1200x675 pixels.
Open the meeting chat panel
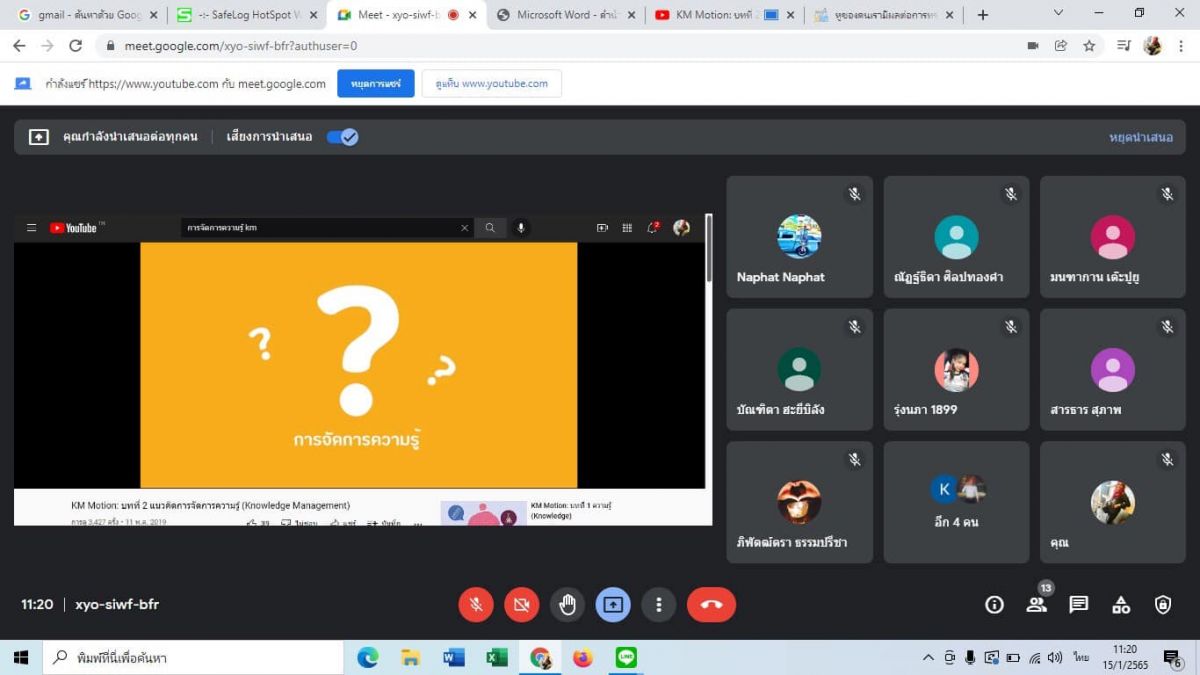[1078, 604]
